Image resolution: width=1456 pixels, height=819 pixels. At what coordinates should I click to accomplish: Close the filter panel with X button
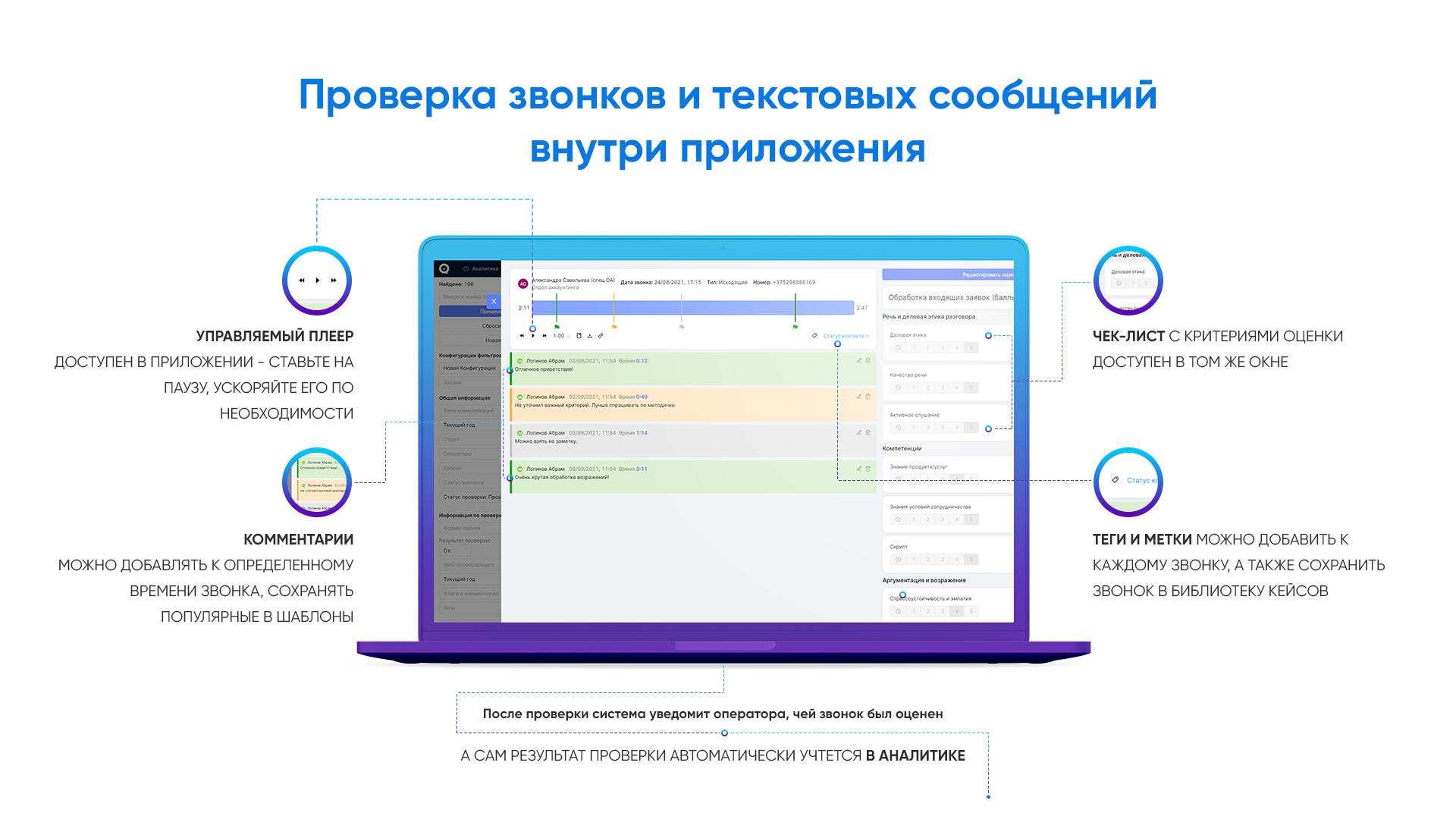coord(494,301)
